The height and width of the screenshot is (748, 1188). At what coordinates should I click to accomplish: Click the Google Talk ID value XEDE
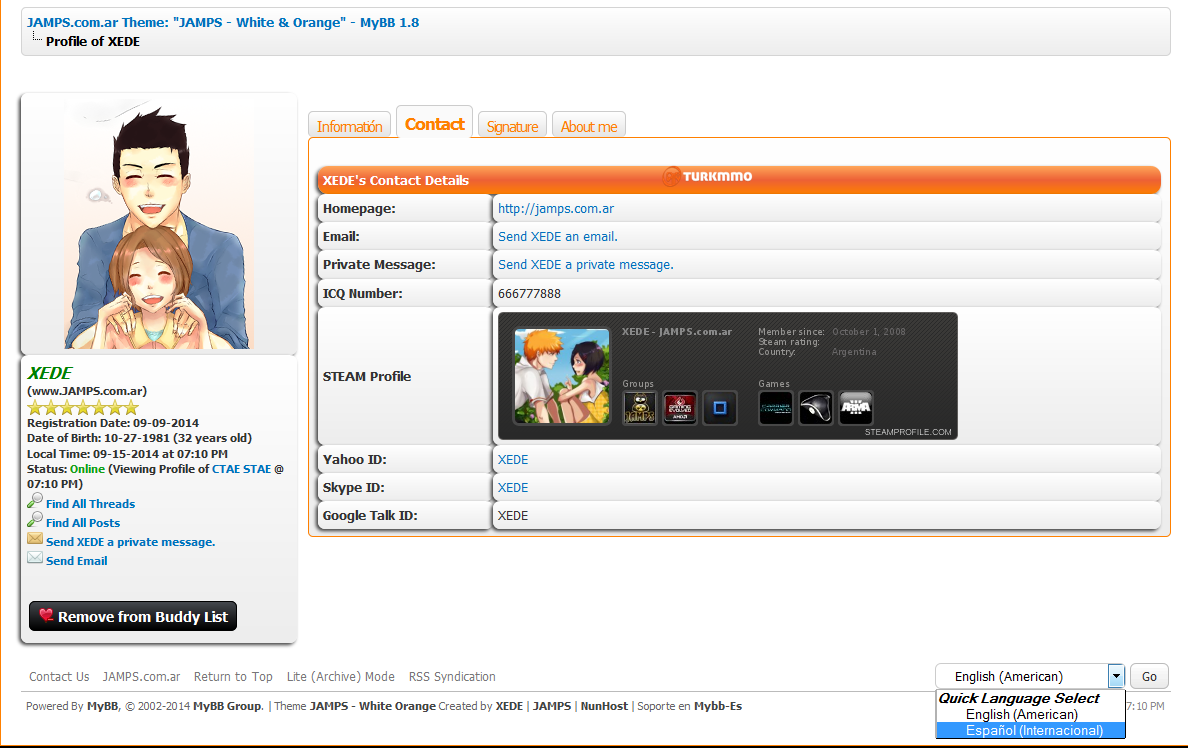point(513,515)
